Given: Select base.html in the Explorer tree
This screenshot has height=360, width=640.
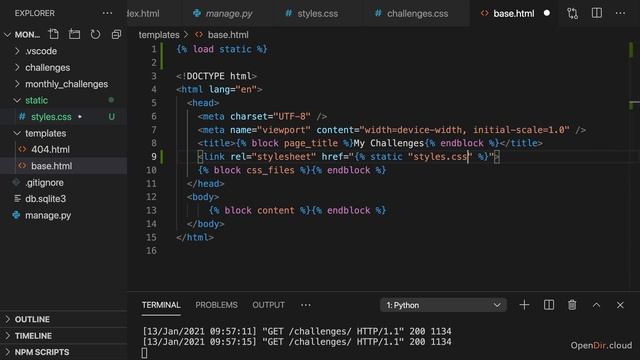Looking at the screenshot, I should tap(51, 166).
